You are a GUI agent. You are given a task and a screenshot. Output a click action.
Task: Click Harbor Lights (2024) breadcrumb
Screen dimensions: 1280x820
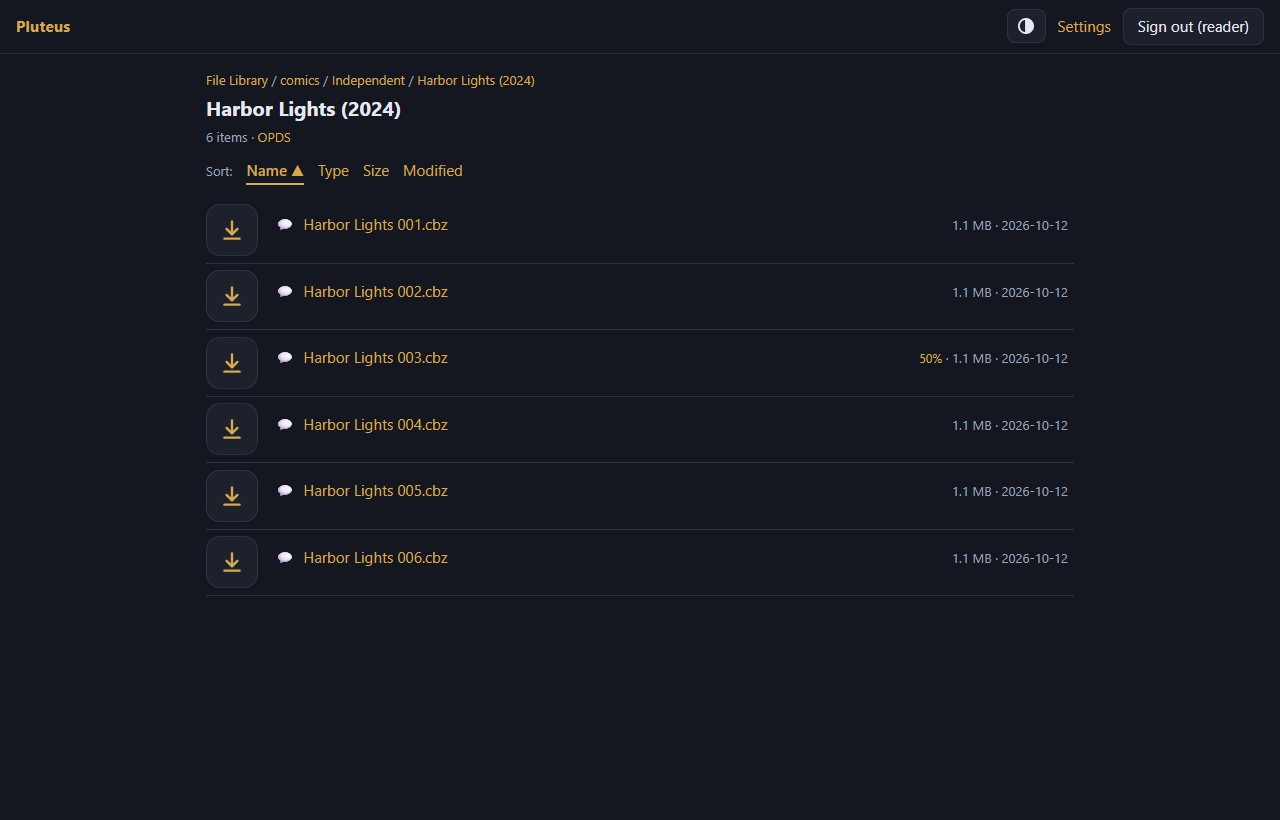[x=476, y=81]
